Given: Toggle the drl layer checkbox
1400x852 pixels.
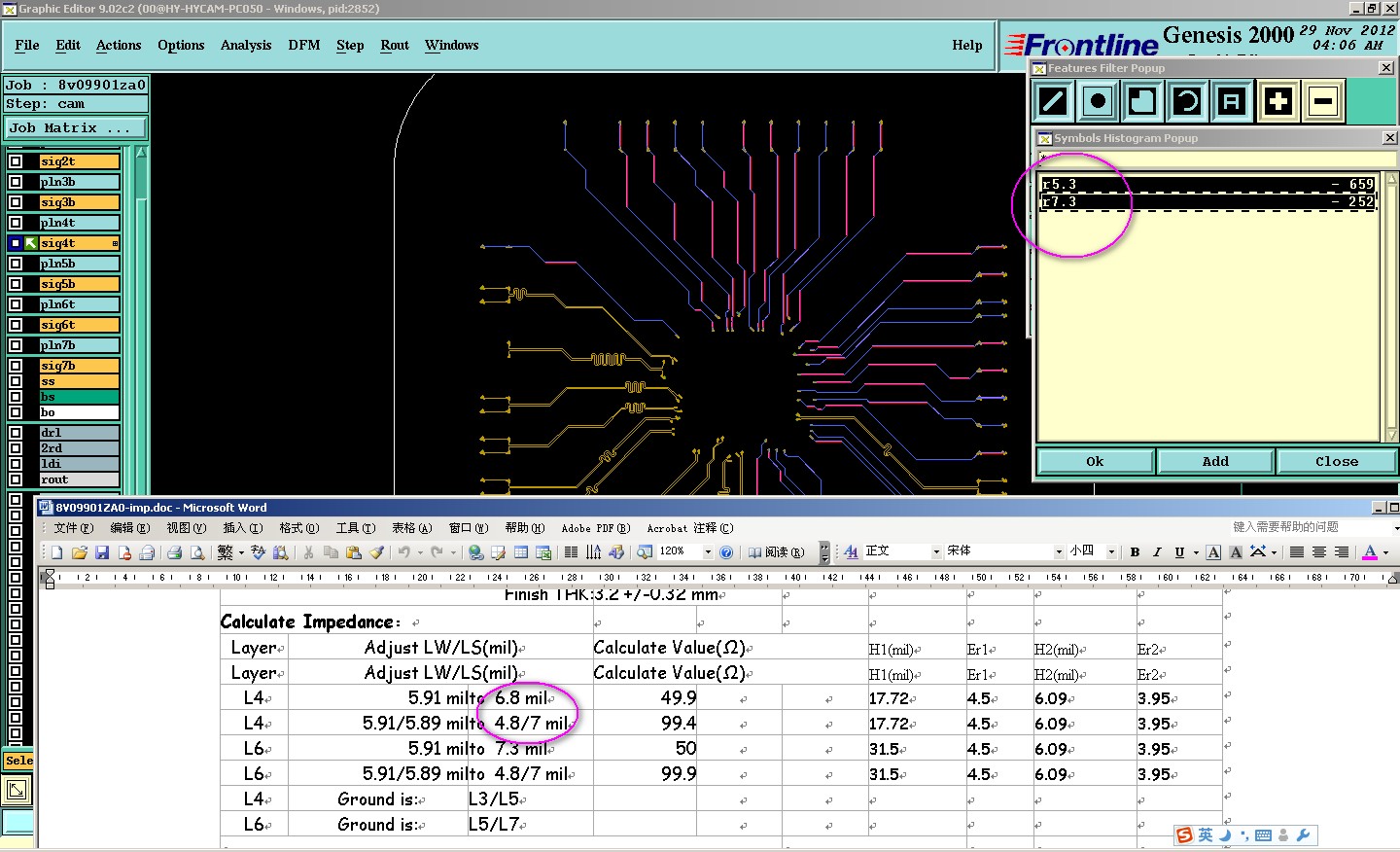Looking at the screenshot, I should (x=16, y=433).
